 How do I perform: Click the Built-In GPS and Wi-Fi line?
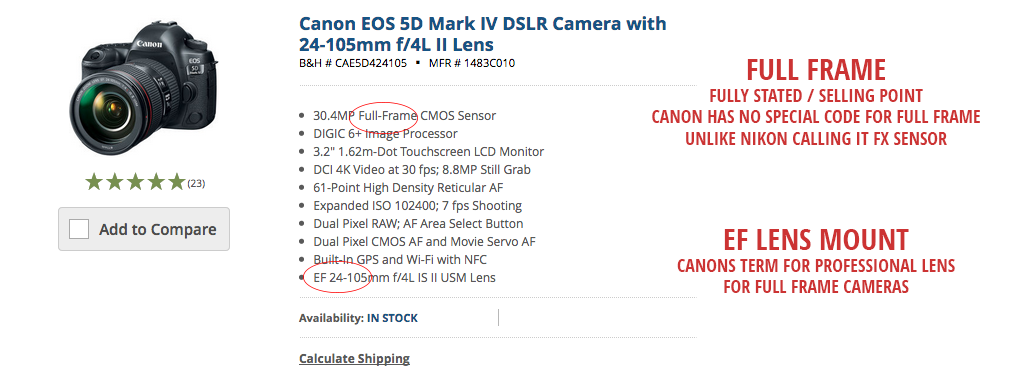[400, 260]
